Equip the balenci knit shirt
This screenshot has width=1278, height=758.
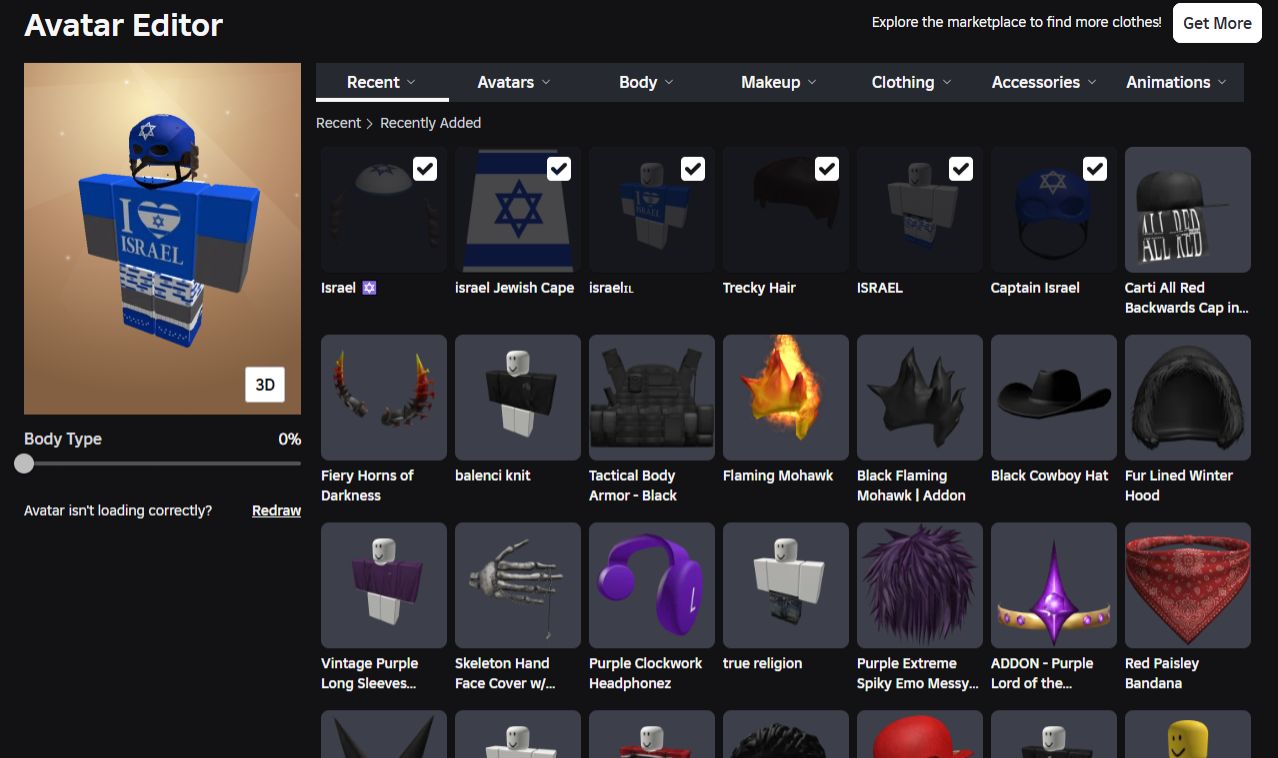pos(518,397)
